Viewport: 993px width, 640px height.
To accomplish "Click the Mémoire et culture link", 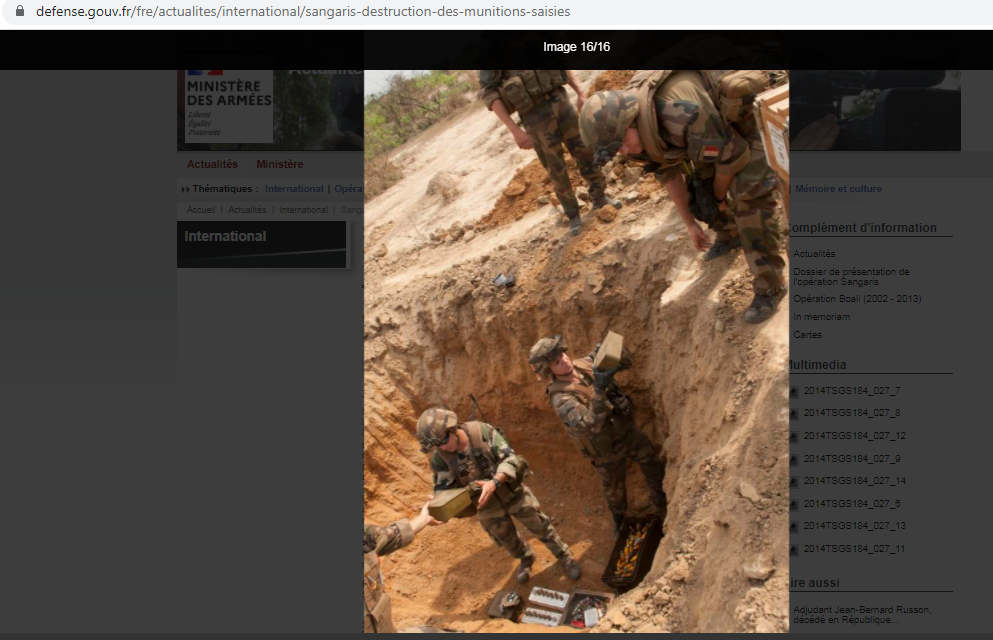I will tap(838, 189).
